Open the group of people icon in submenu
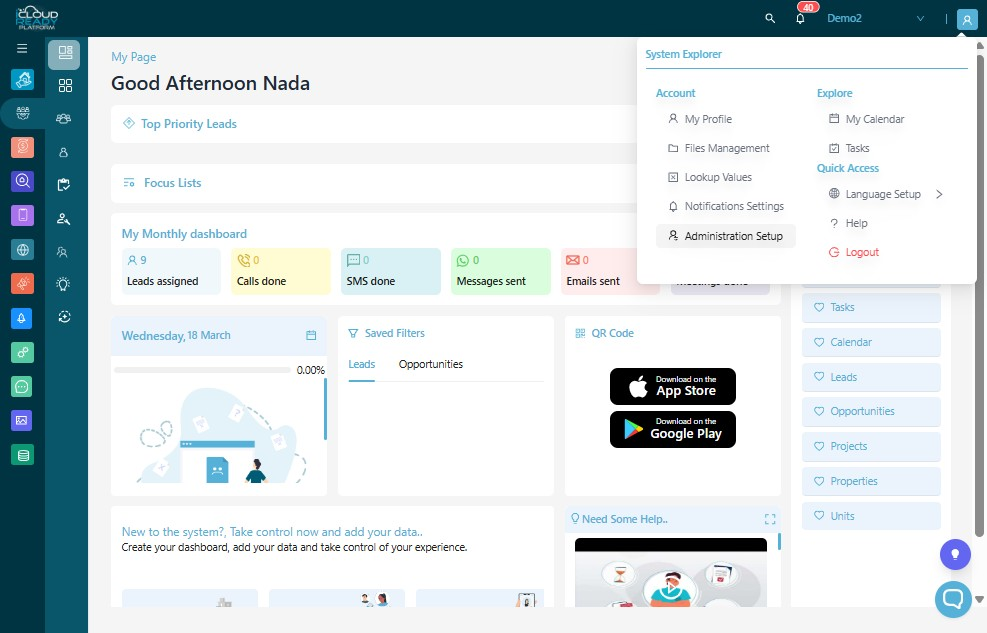Screen dimensions: 987x633 [64, 118]
